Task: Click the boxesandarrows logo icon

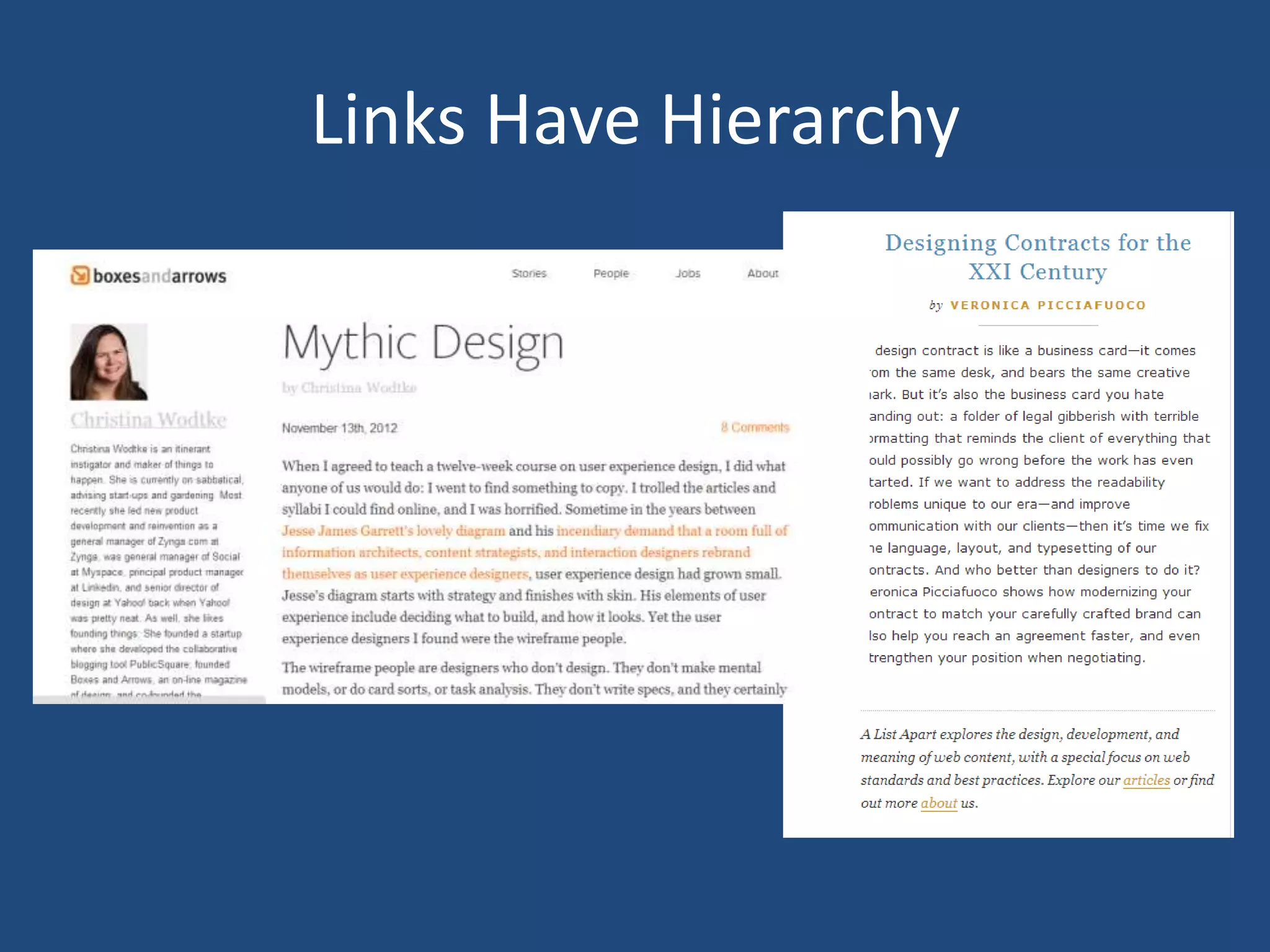Action: [x=80, y=275]
